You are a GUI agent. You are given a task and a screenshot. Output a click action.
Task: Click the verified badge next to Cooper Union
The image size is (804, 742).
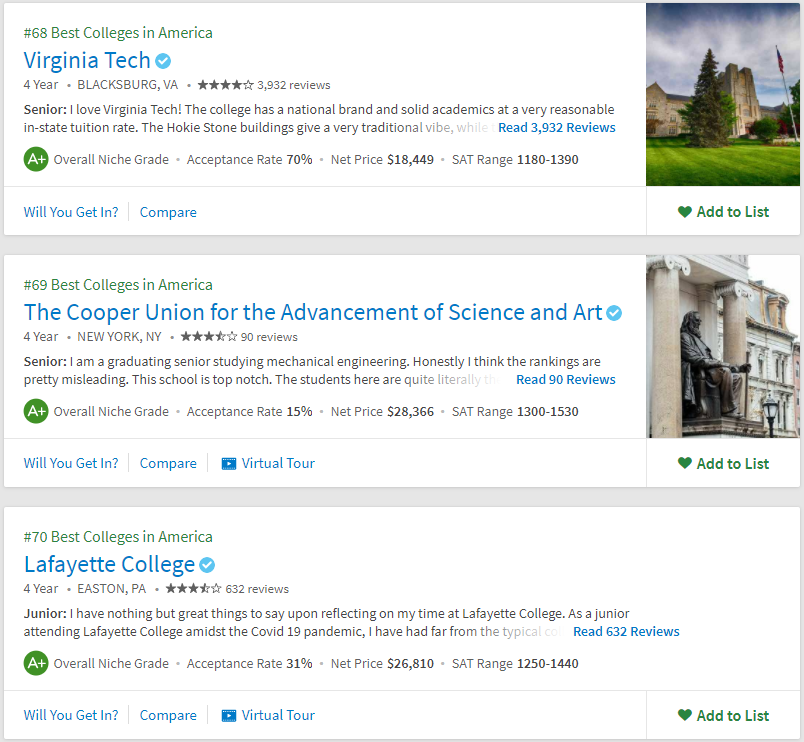point(614,313)
